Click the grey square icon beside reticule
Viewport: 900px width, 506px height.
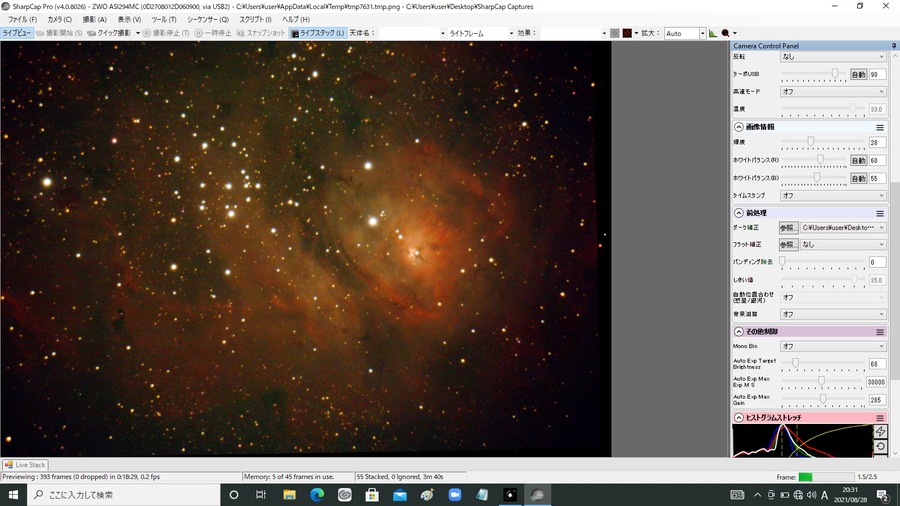(x=615, y=33)
